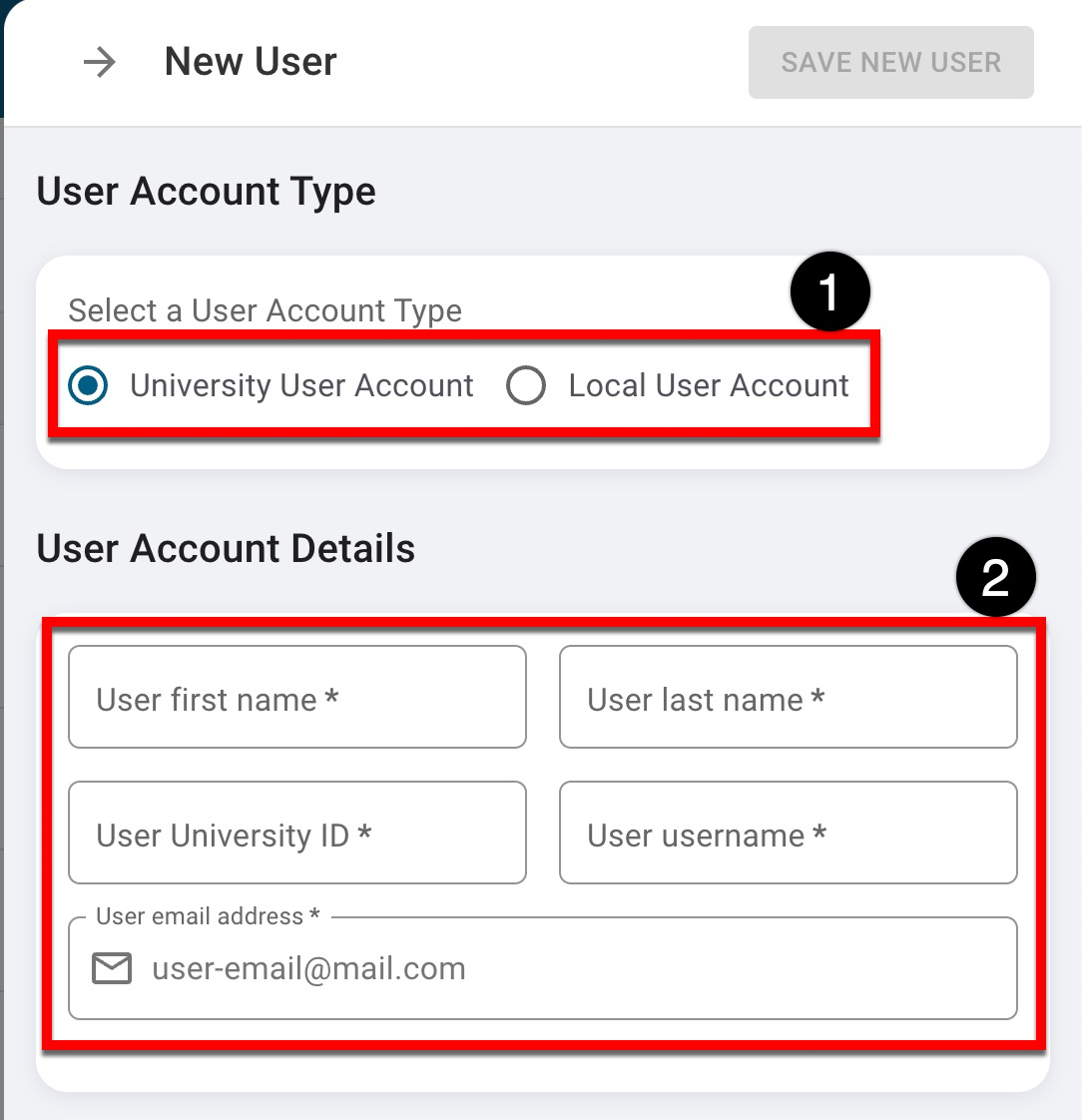Viewport: 1082px width, 1120px height.
Task: Click the "Select a User Account Type" label
Action: pyautogui.click(x=265, y=311)
